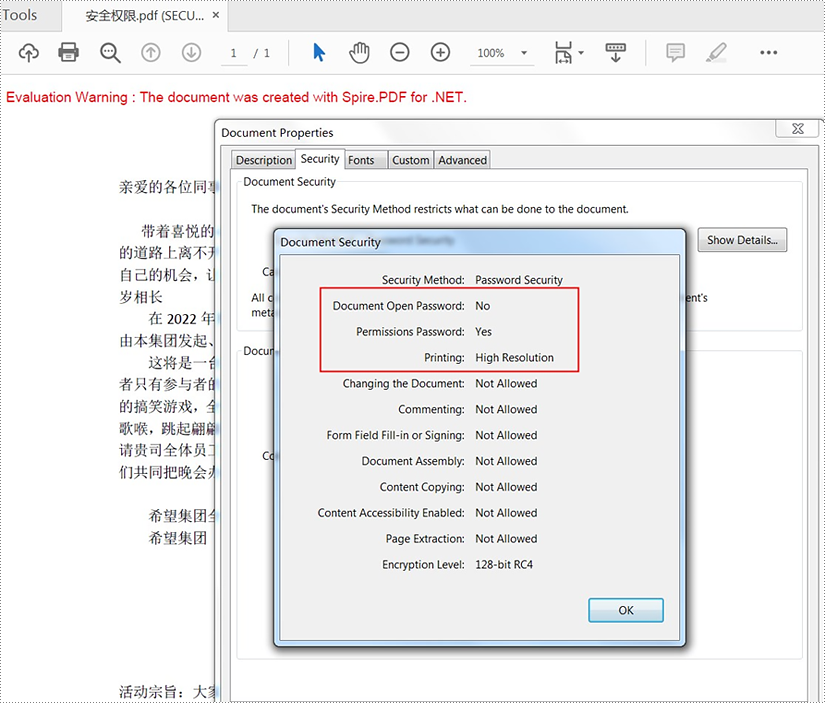The width and height of the screenshot is (825, 703).
Task: Open the Advanced tab
Action: pyautogui.click(x=462, y=160)
